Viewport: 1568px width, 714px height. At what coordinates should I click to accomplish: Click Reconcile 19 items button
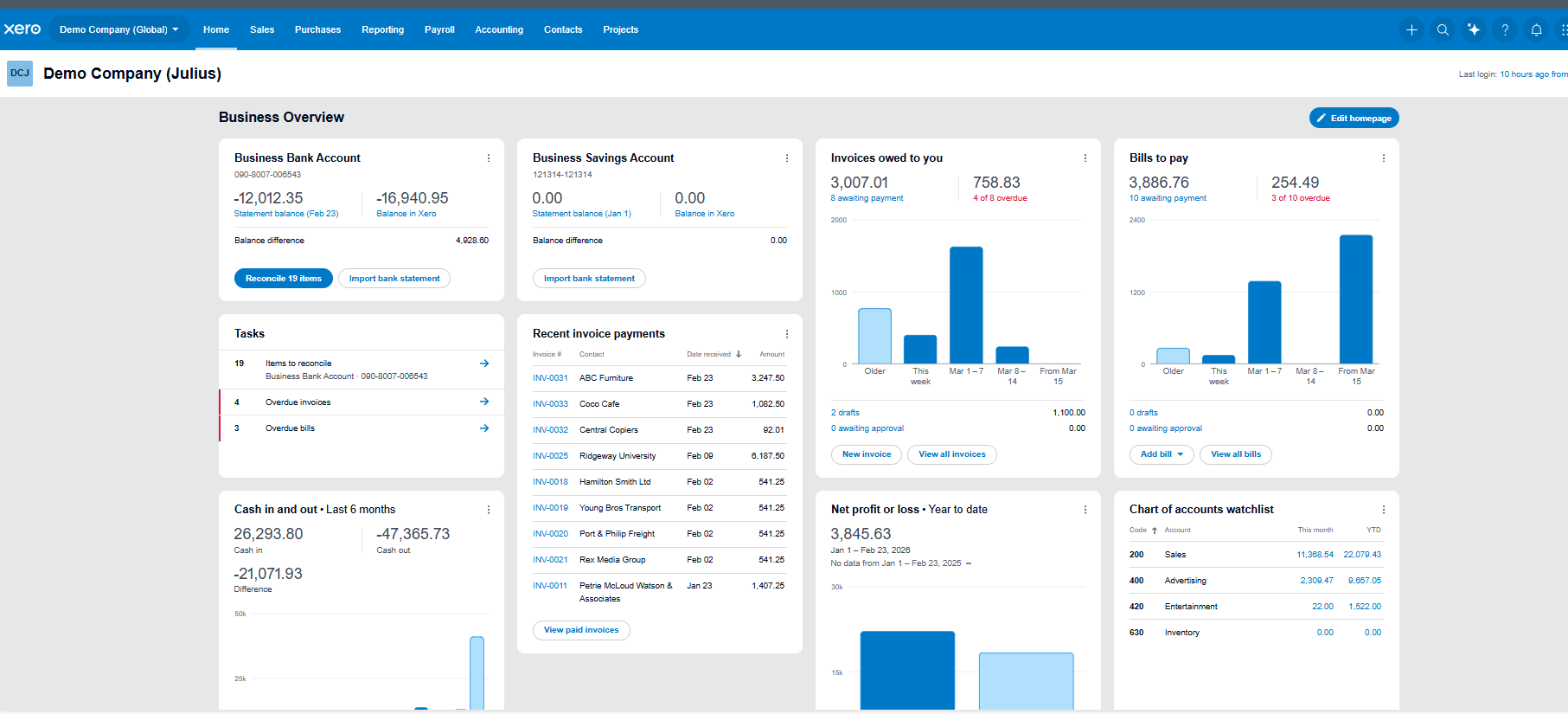coord(284,279)
